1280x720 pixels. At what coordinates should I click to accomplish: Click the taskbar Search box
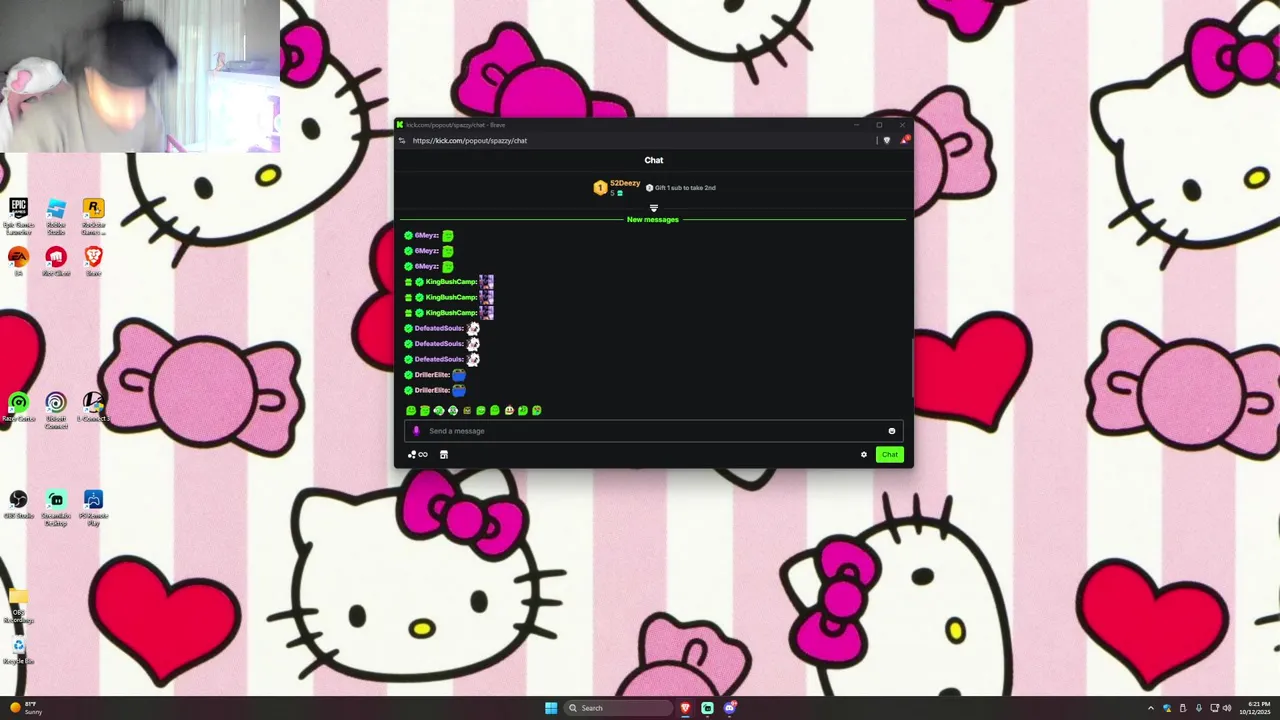coord(619,708)
